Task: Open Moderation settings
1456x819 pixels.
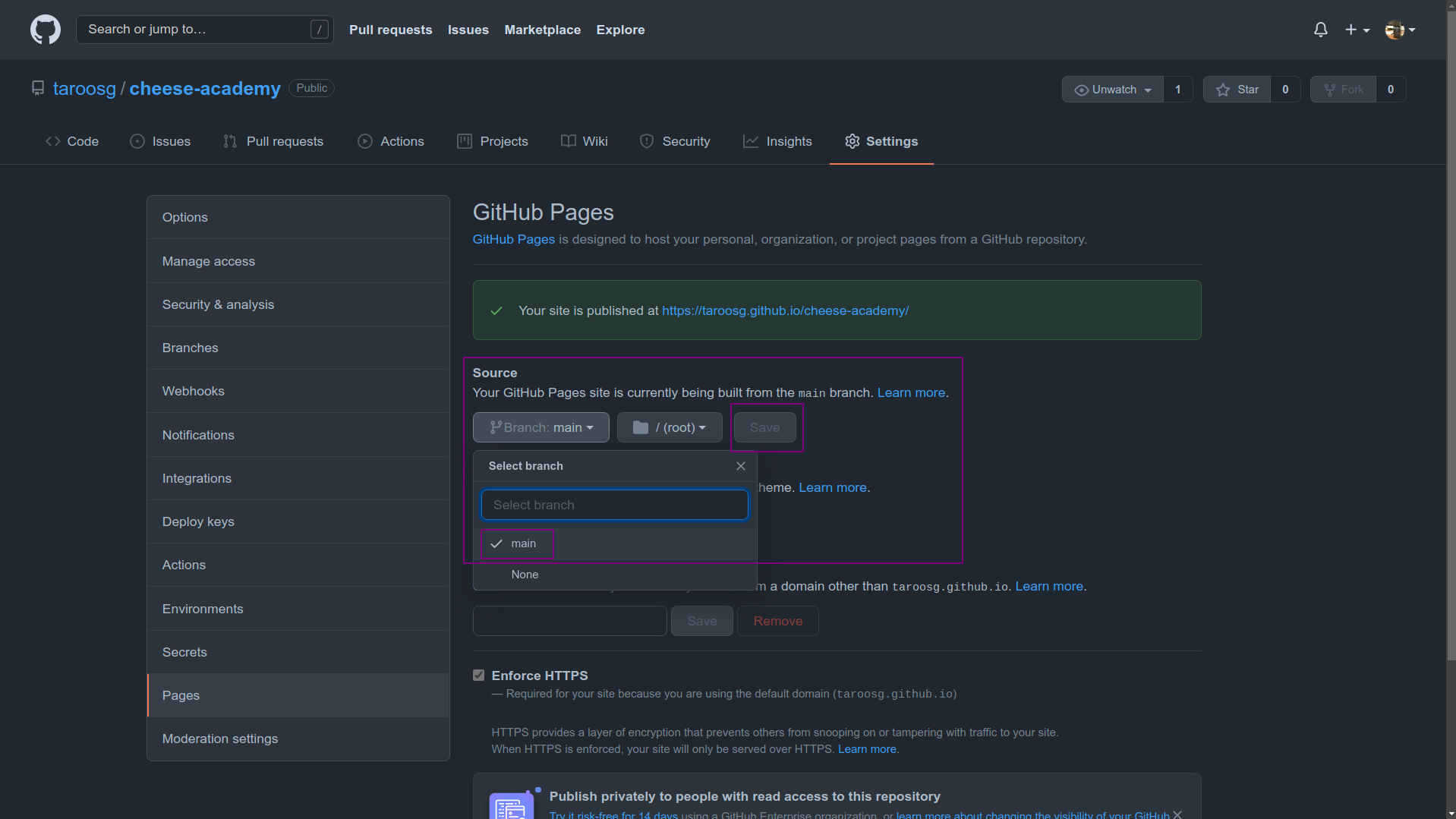Action: (x=298, y=739)
